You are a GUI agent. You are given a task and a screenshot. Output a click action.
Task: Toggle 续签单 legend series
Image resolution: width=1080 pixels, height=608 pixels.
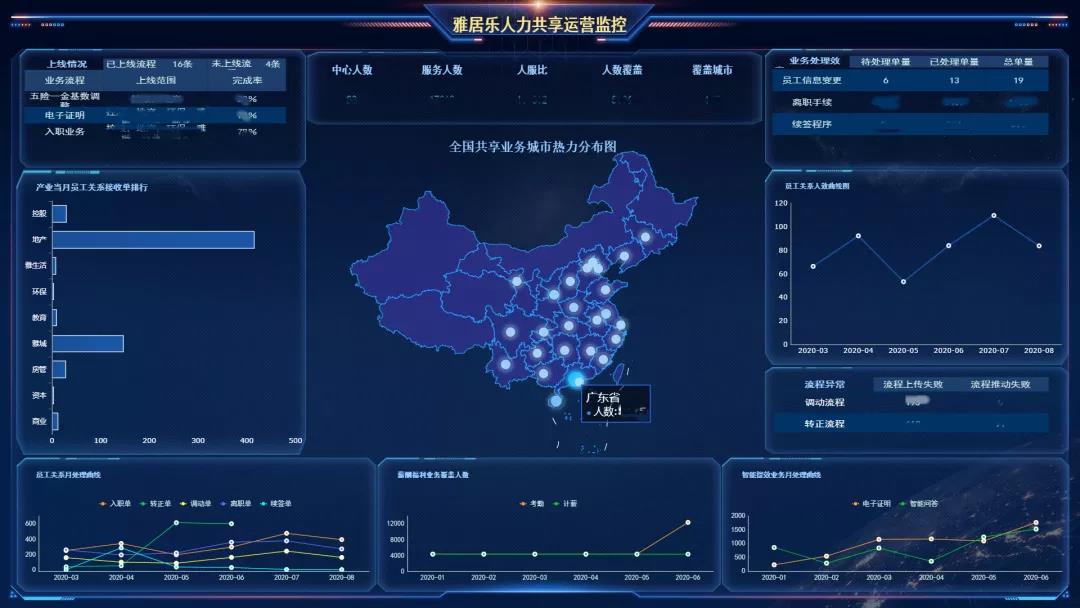[x=276, y=503]
